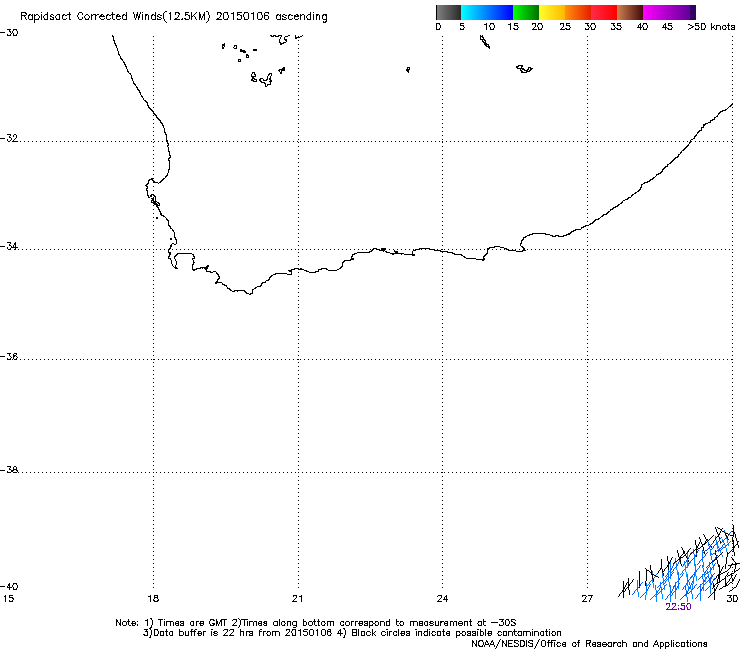
Task: Click the '35' label under the color legend
Action: pyautogui.click(x=616, y=26)
